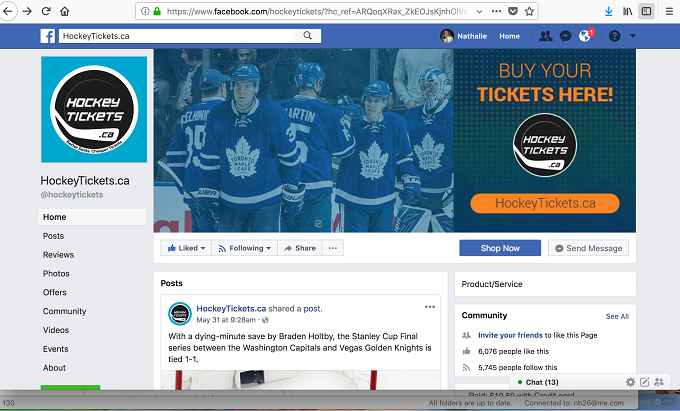Screen dimensions: 680x411
Task: Start new message from chat bar icon
Action: (x=645, y=382)
